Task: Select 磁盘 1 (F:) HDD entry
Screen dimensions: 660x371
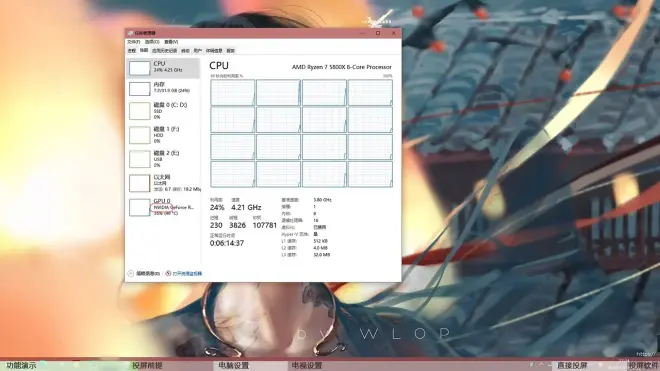Action: click(x=163, y=135)
